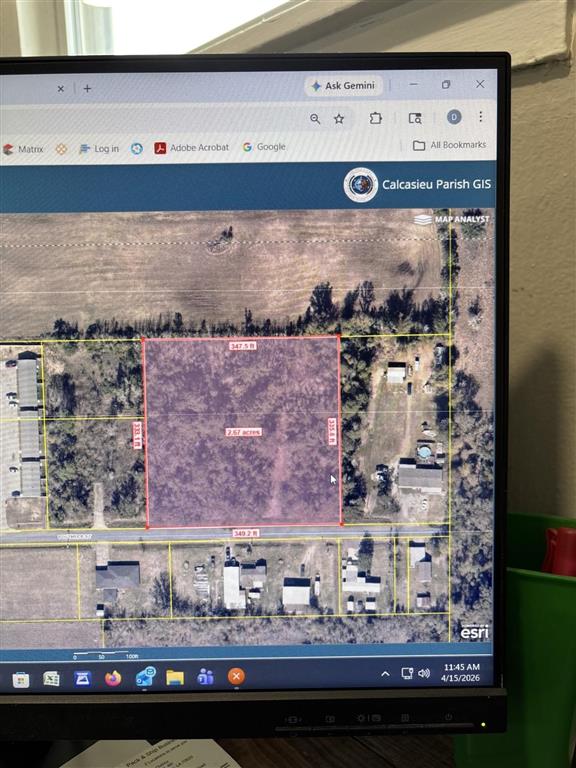Open the Google bookmark
Screen dimensions: 576x768
click(264, 147)
